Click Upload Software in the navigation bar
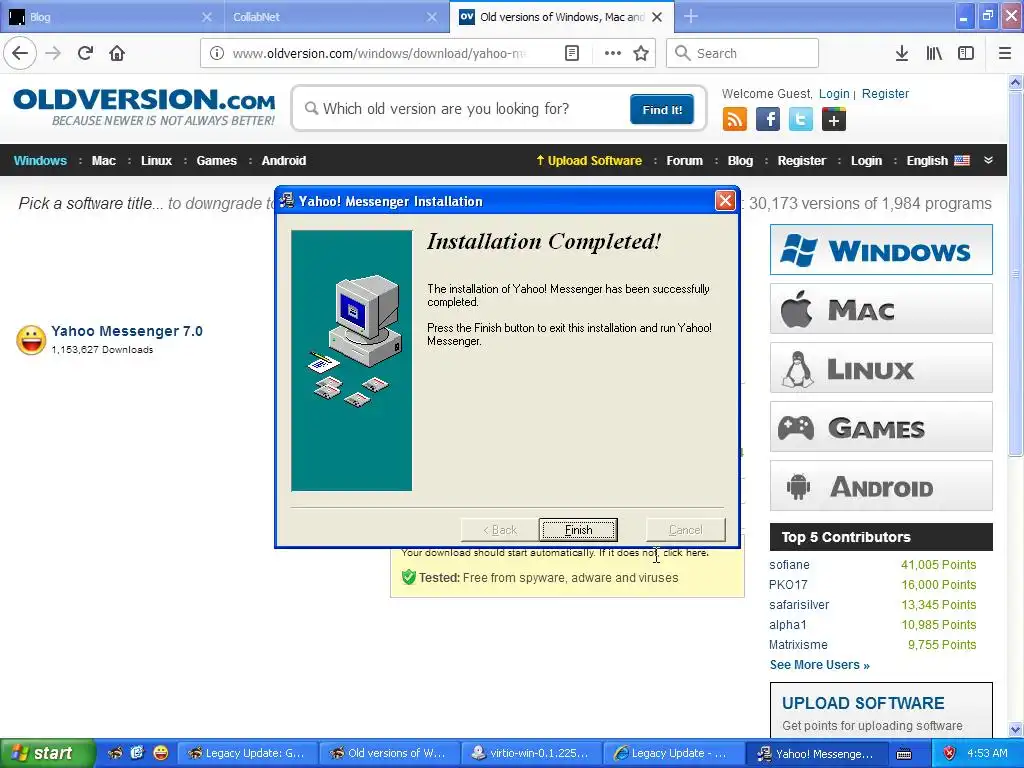 (x=589, y=161)
